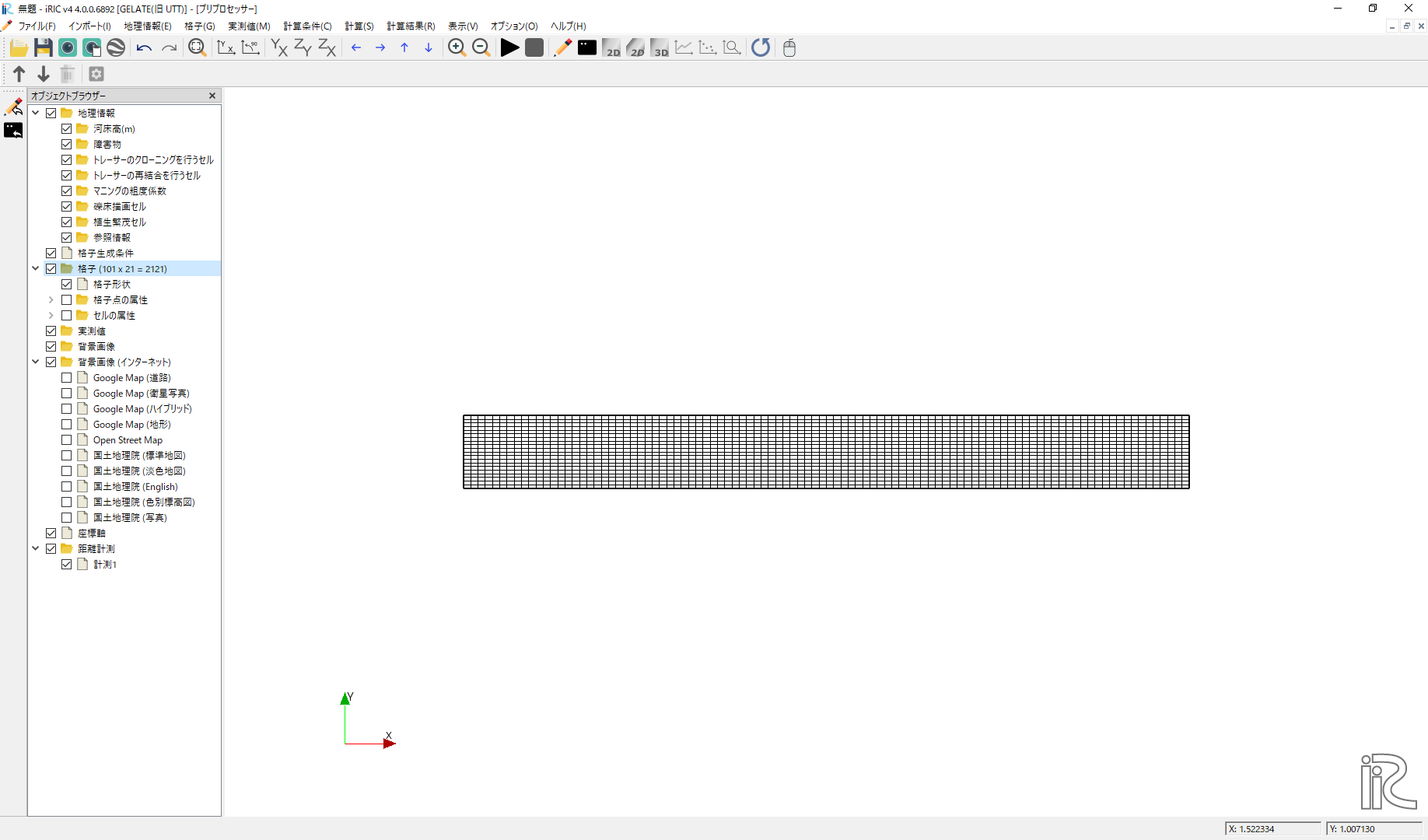Click the Save project icon
Screen dimensions: 1428x840
(x=43, y=48)
